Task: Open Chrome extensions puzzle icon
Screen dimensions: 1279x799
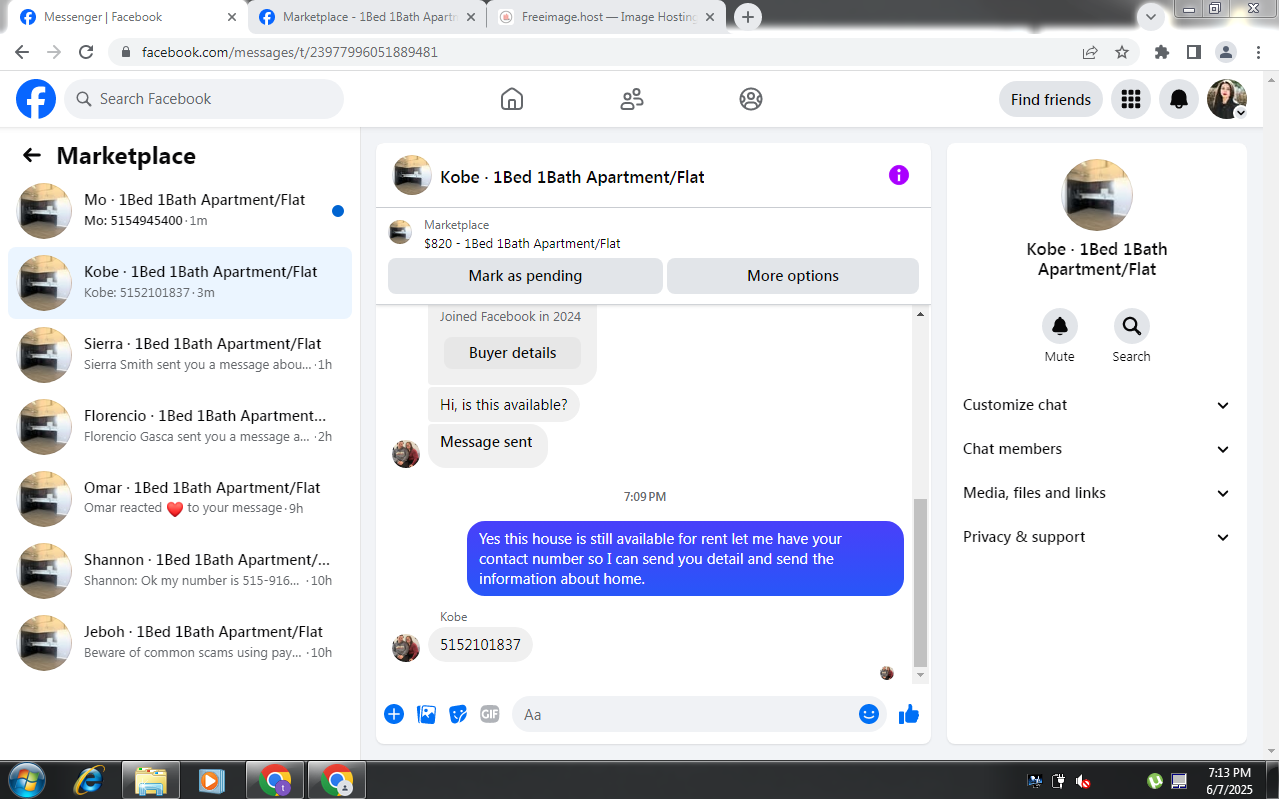Action: [1161, 52]
